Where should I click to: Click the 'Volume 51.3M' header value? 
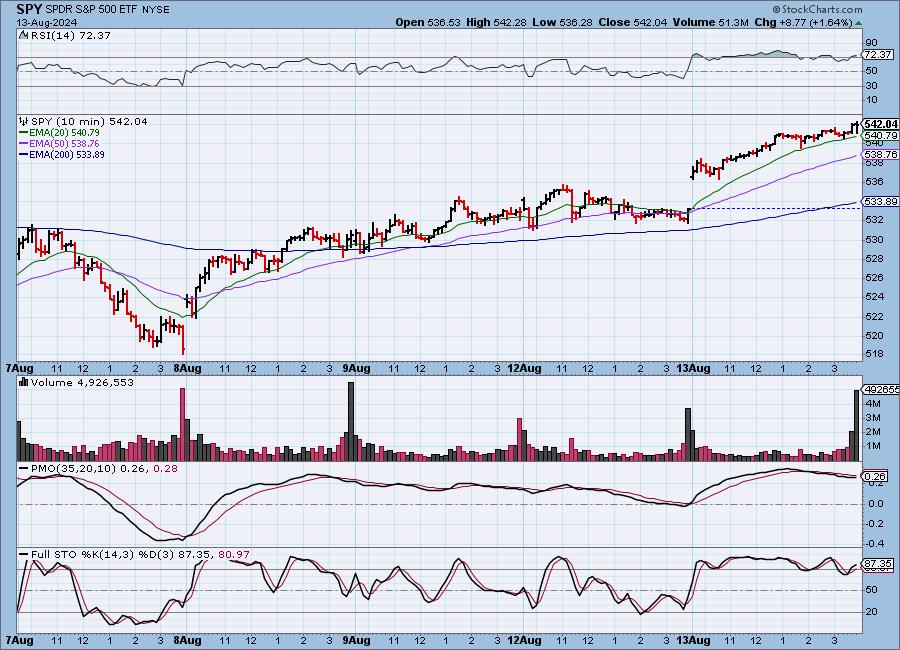coord(711,22)
